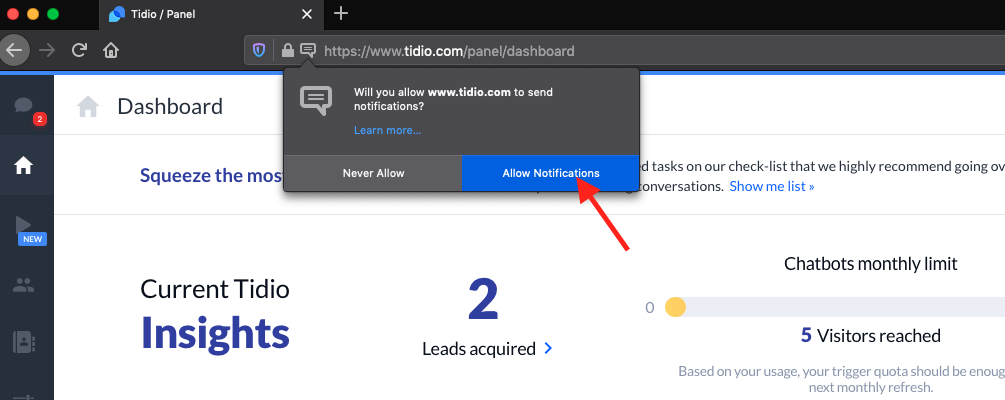
Task: Open the Learn more link
Action: [x=387, y=130]
